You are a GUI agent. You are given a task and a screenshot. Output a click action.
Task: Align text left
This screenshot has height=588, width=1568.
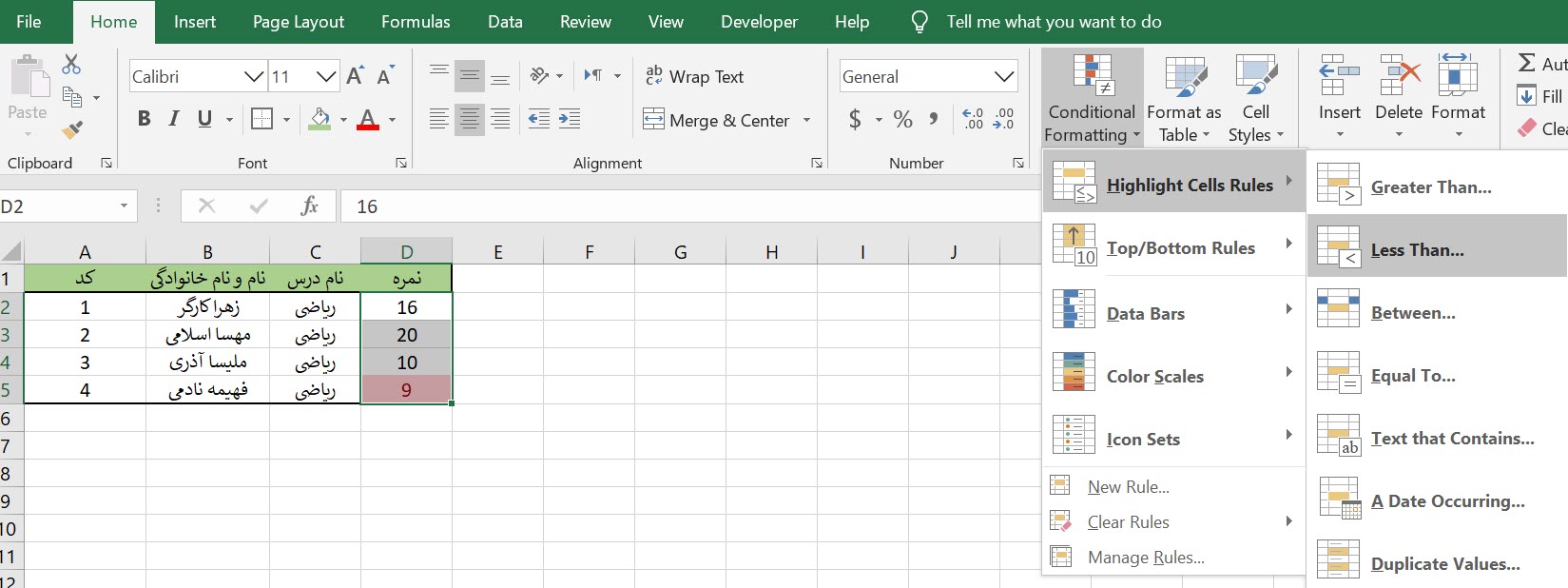(x=438, y=119)
